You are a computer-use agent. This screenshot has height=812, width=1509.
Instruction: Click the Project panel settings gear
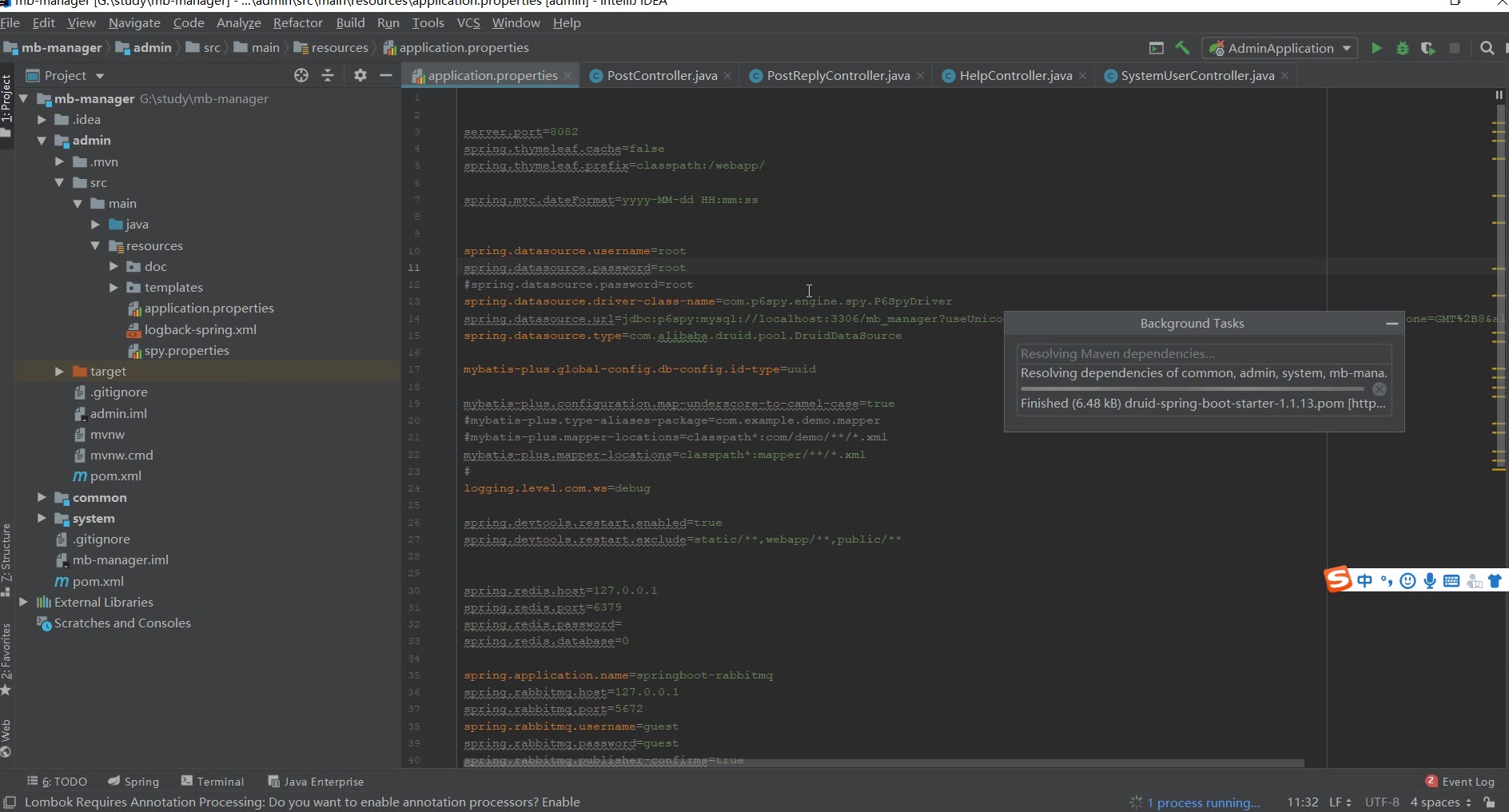[x=360, y=75]
